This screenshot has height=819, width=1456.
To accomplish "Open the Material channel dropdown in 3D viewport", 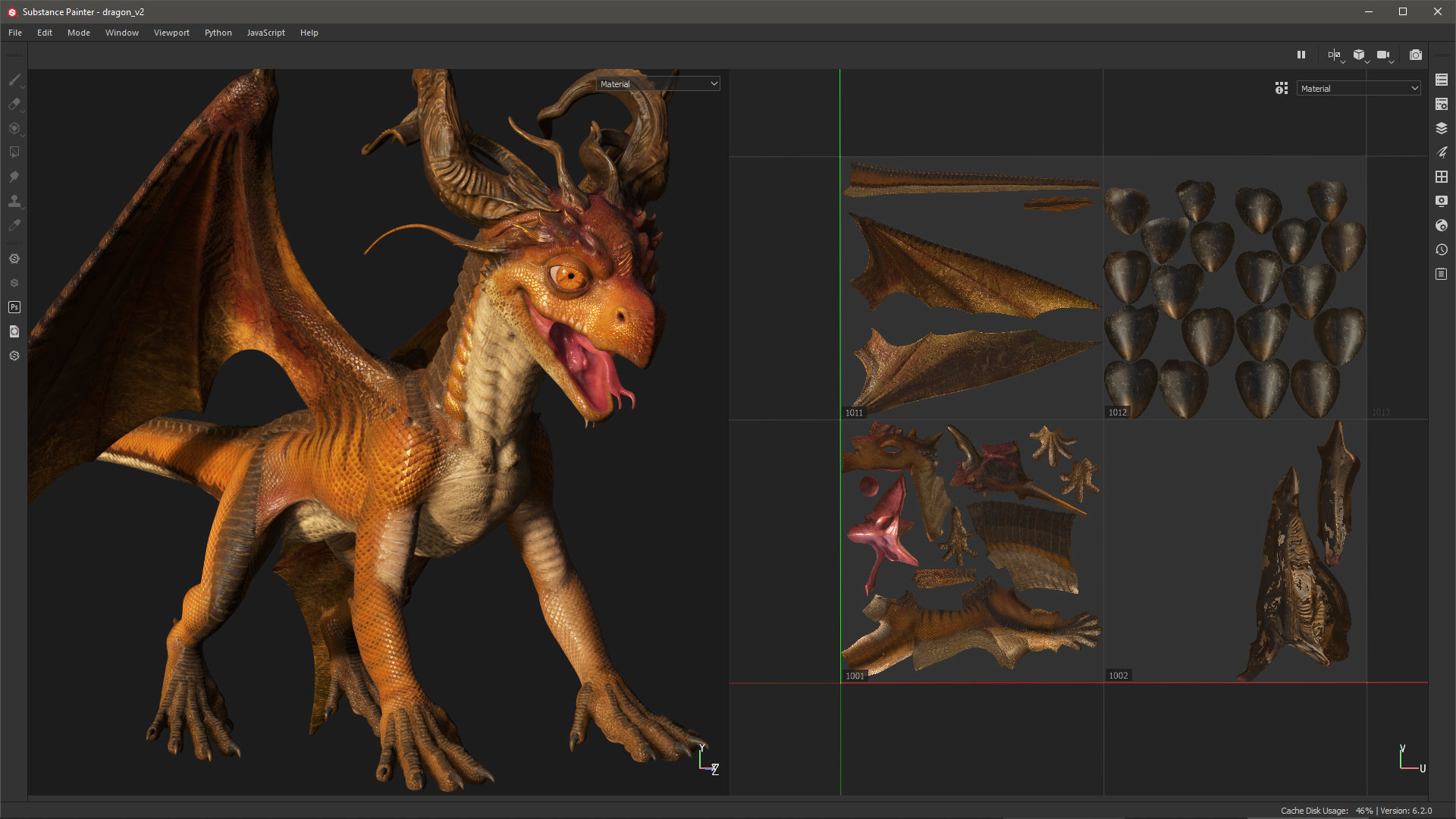I will point(657,83).
